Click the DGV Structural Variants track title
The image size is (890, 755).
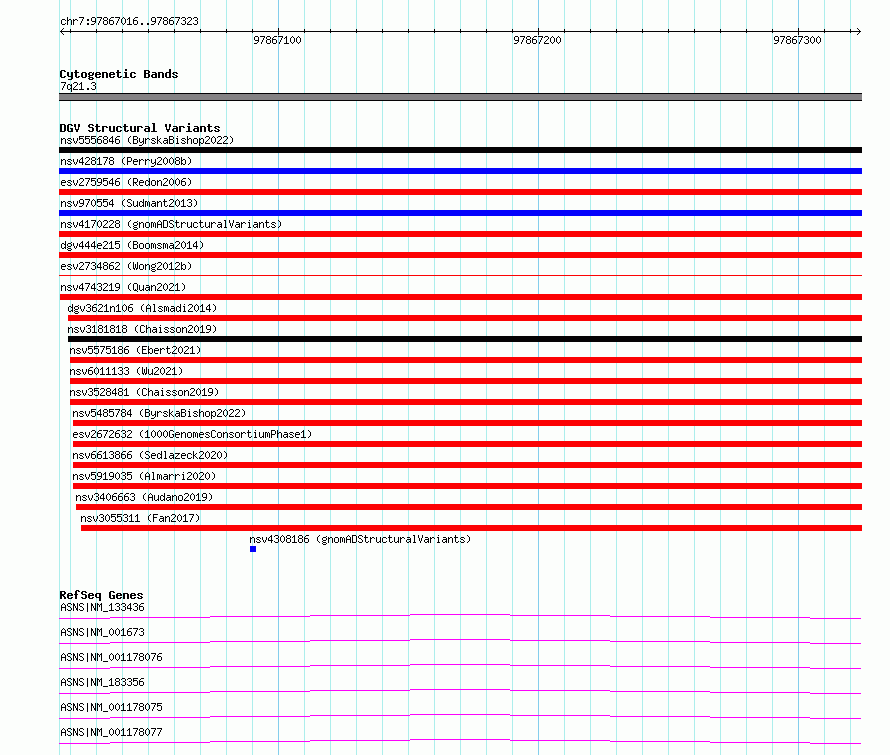[x=140, y=128]
